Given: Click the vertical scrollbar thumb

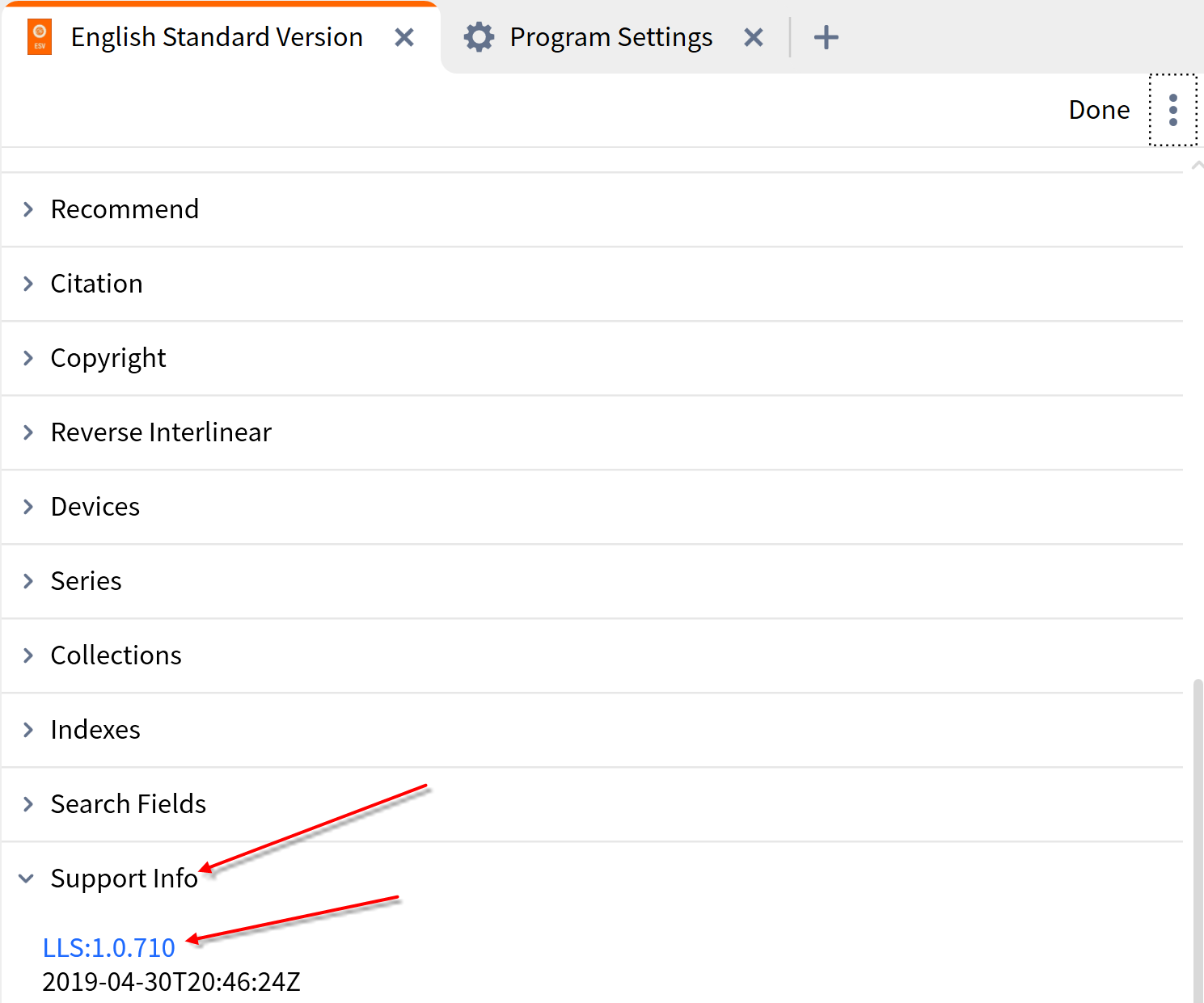Looking at the screenshot, I should 1198,841.
